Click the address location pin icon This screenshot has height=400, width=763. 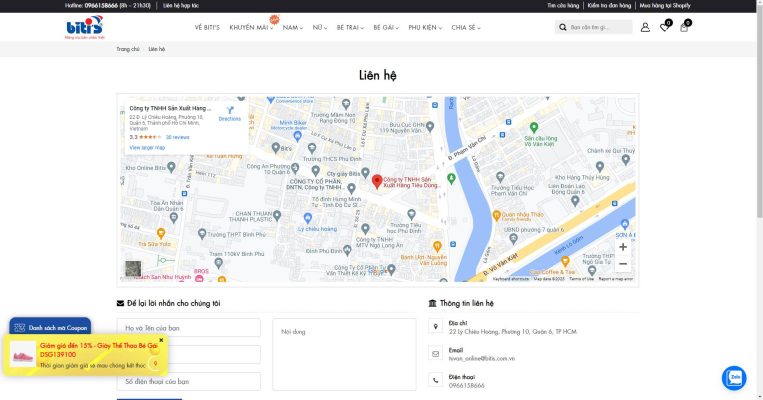[436, 327]
